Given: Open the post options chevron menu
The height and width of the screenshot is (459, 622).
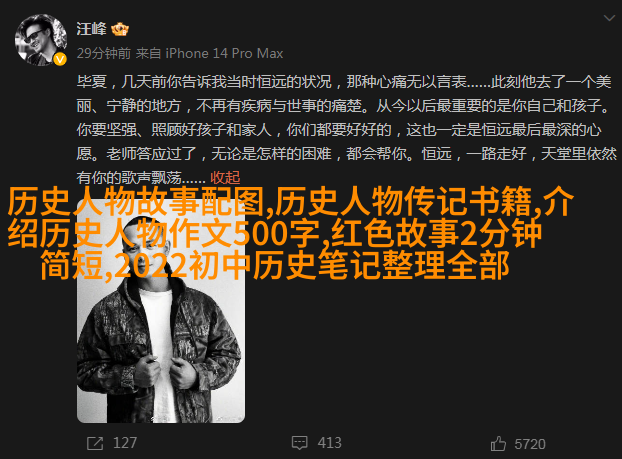Looking at the screenshot, I should point(609,18).
